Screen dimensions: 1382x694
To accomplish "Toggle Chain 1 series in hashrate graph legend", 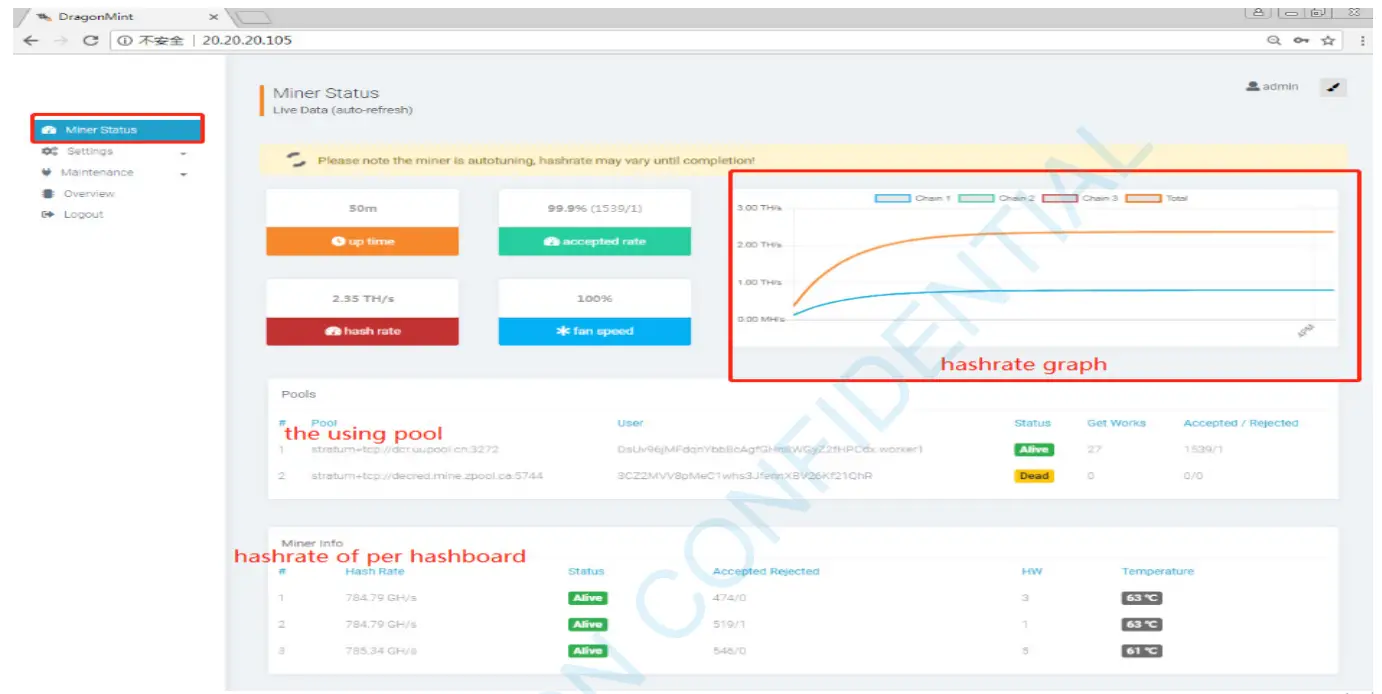I will point(906,197).
